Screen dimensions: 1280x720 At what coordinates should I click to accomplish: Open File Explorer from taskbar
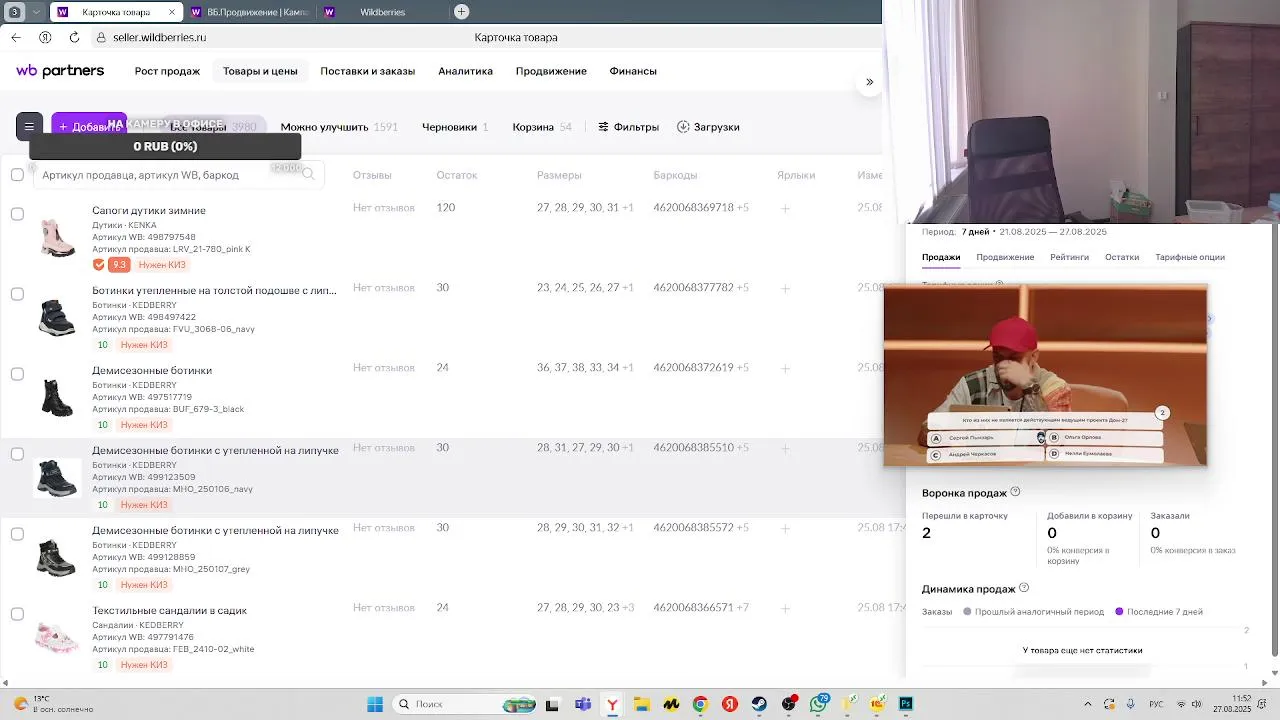tap(641, 704)
